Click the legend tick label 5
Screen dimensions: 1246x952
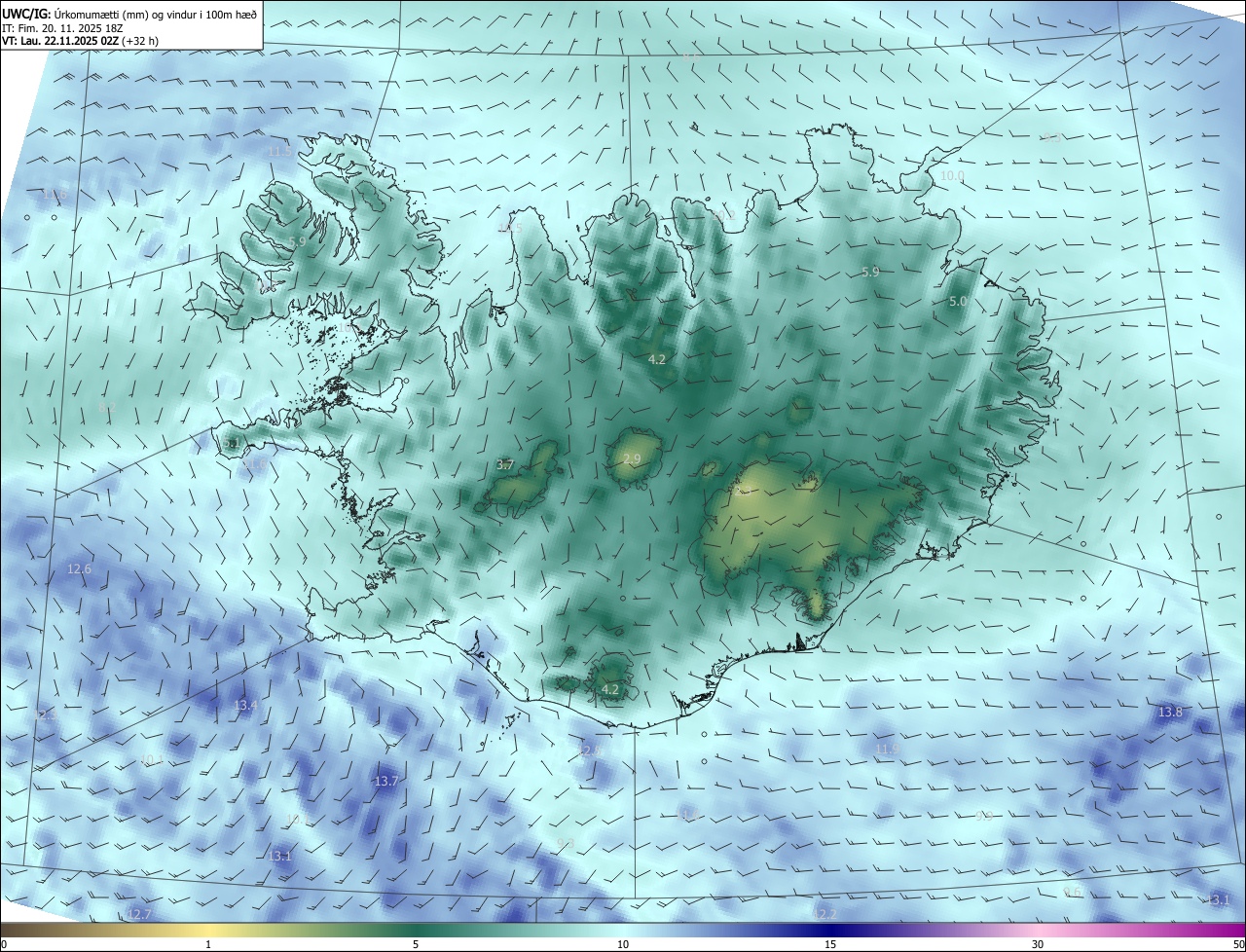point(416,944)
